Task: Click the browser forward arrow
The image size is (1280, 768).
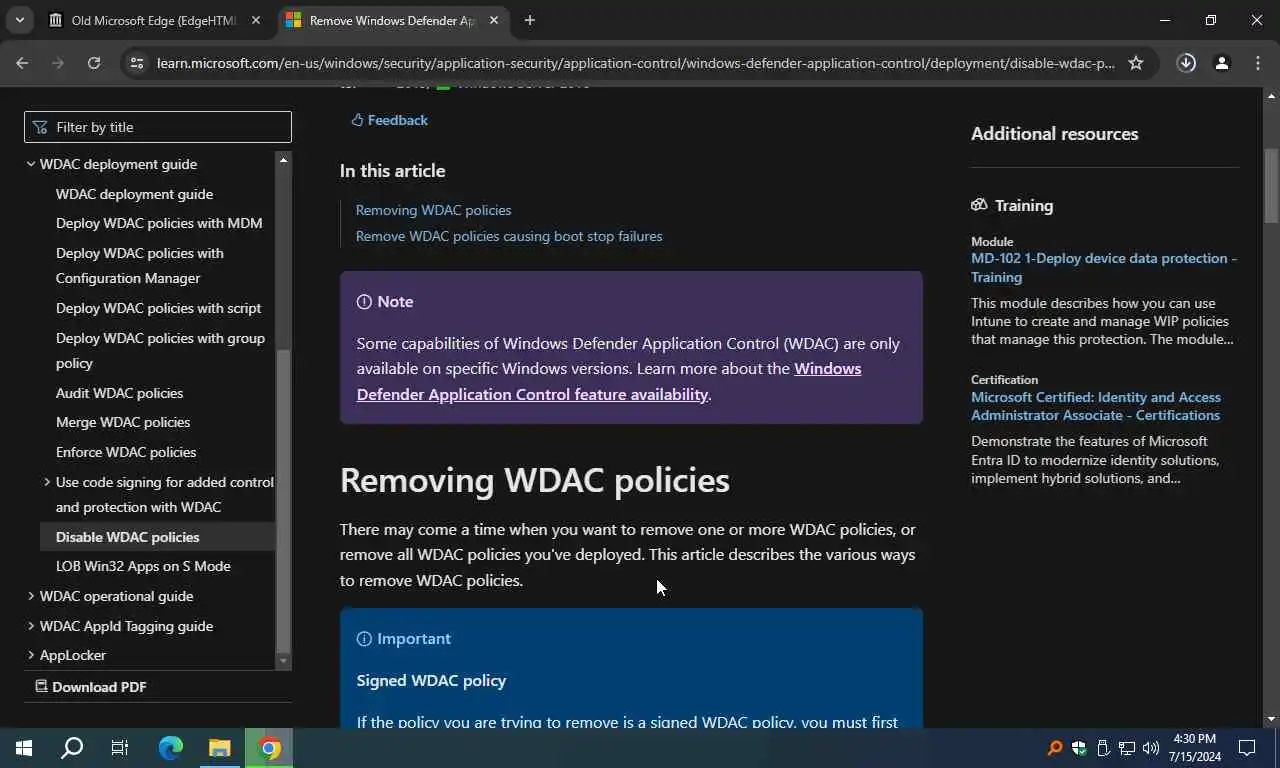Action: pos(58,63)
